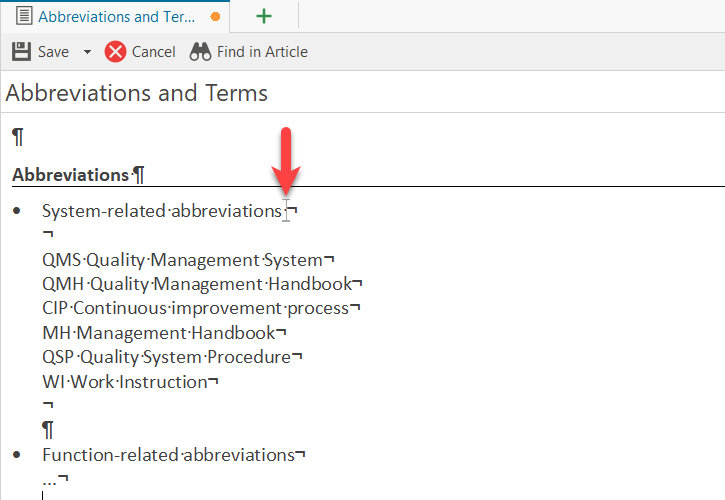Viewport: 725px width, 500px height.
Task: Click the ellipsis line under Function-related abbreviations
Action: tap(50, 479)
